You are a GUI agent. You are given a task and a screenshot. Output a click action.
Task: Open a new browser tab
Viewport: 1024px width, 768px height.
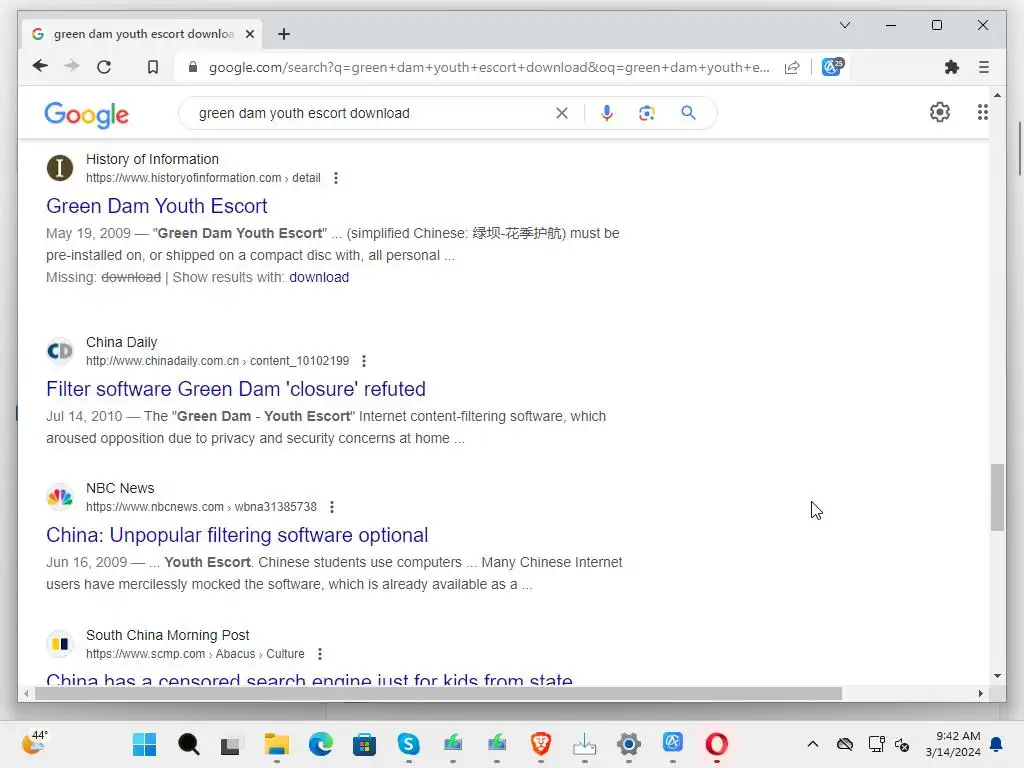pos(283,34)
